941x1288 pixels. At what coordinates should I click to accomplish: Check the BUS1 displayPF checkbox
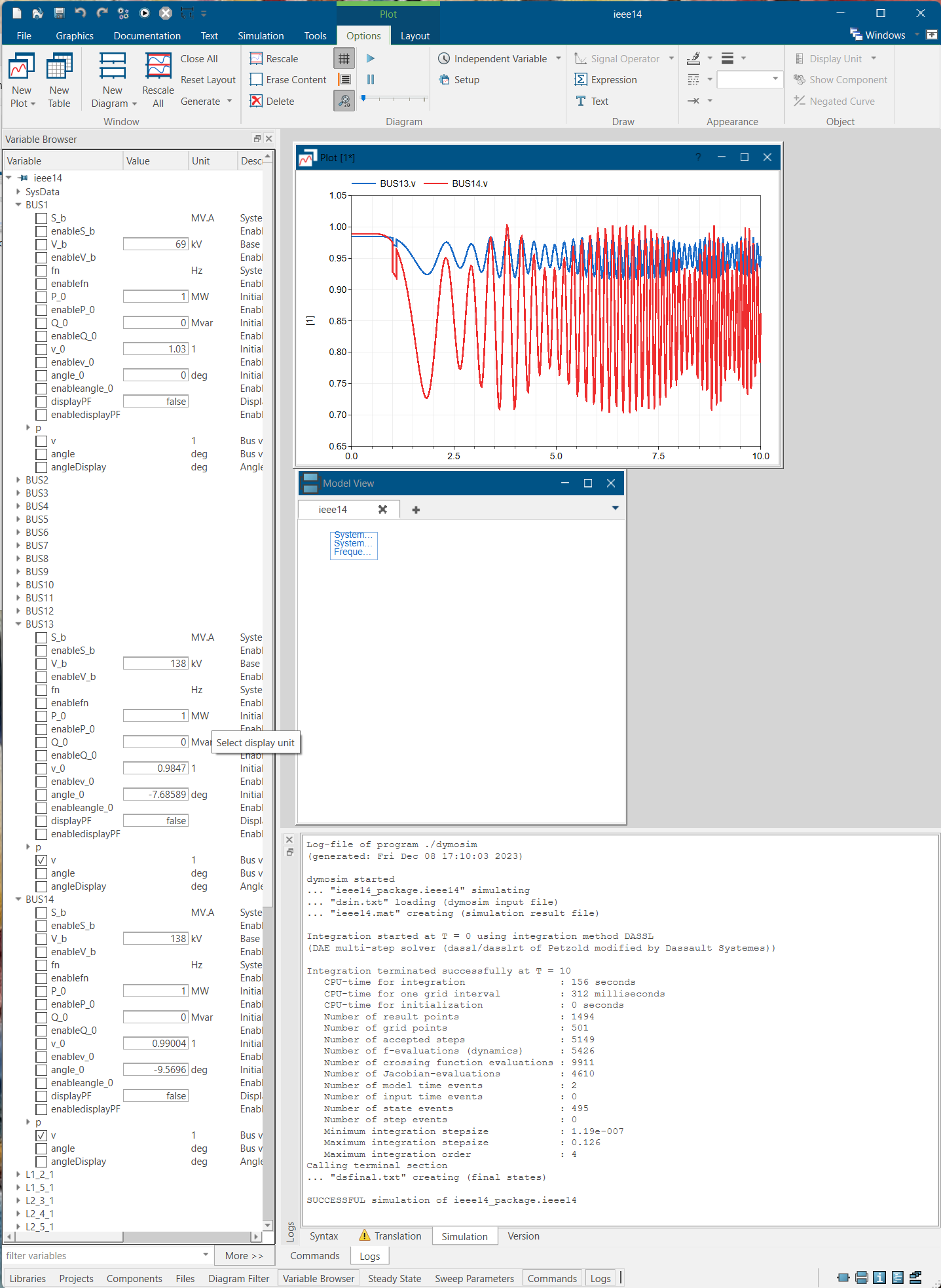click(41, 402)
